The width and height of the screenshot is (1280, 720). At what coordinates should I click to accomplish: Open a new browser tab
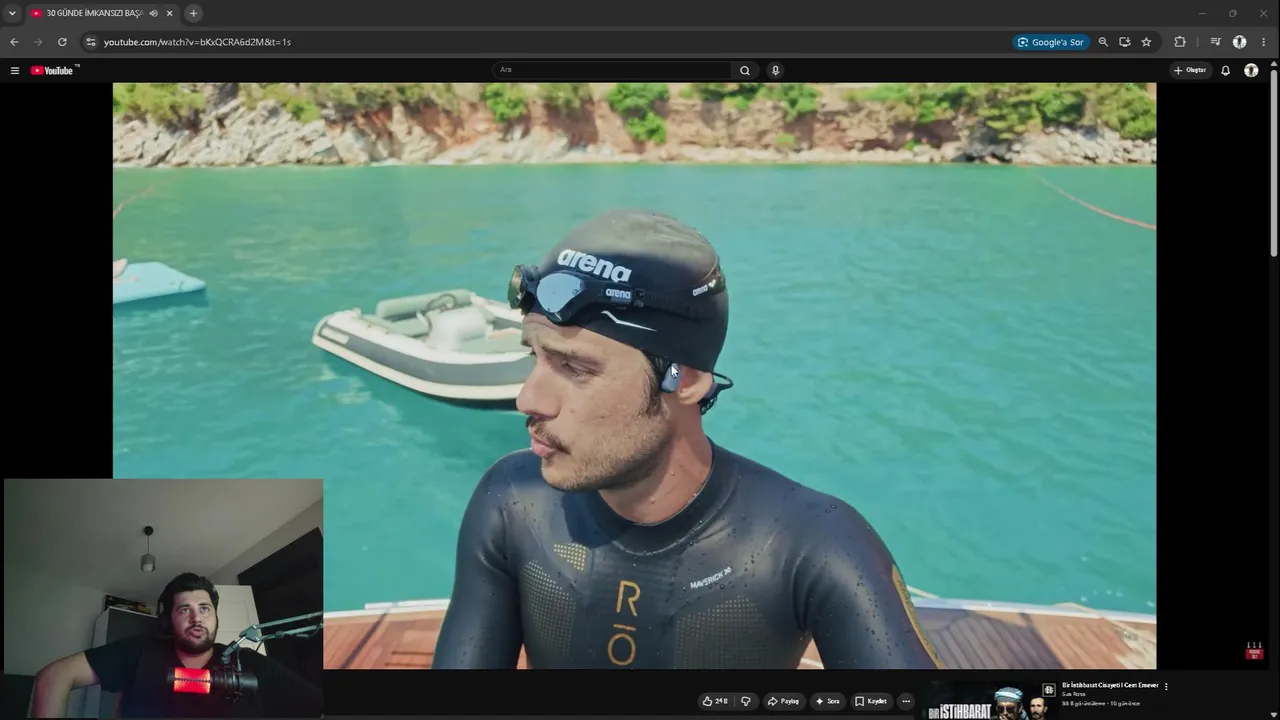point(193,13)
